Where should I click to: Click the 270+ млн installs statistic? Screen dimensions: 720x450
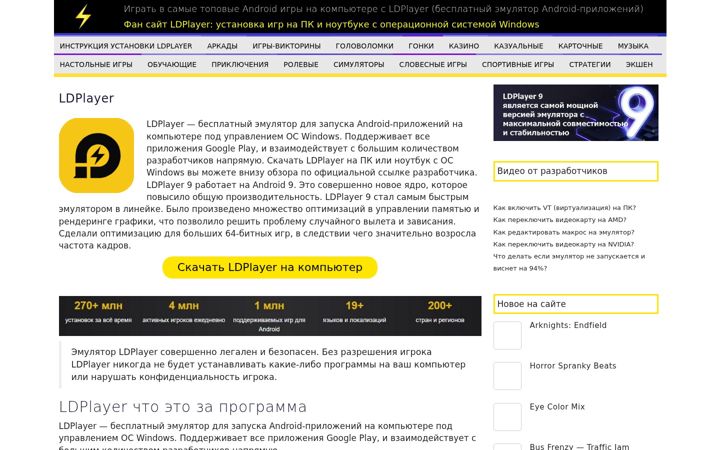coord(98,312)
